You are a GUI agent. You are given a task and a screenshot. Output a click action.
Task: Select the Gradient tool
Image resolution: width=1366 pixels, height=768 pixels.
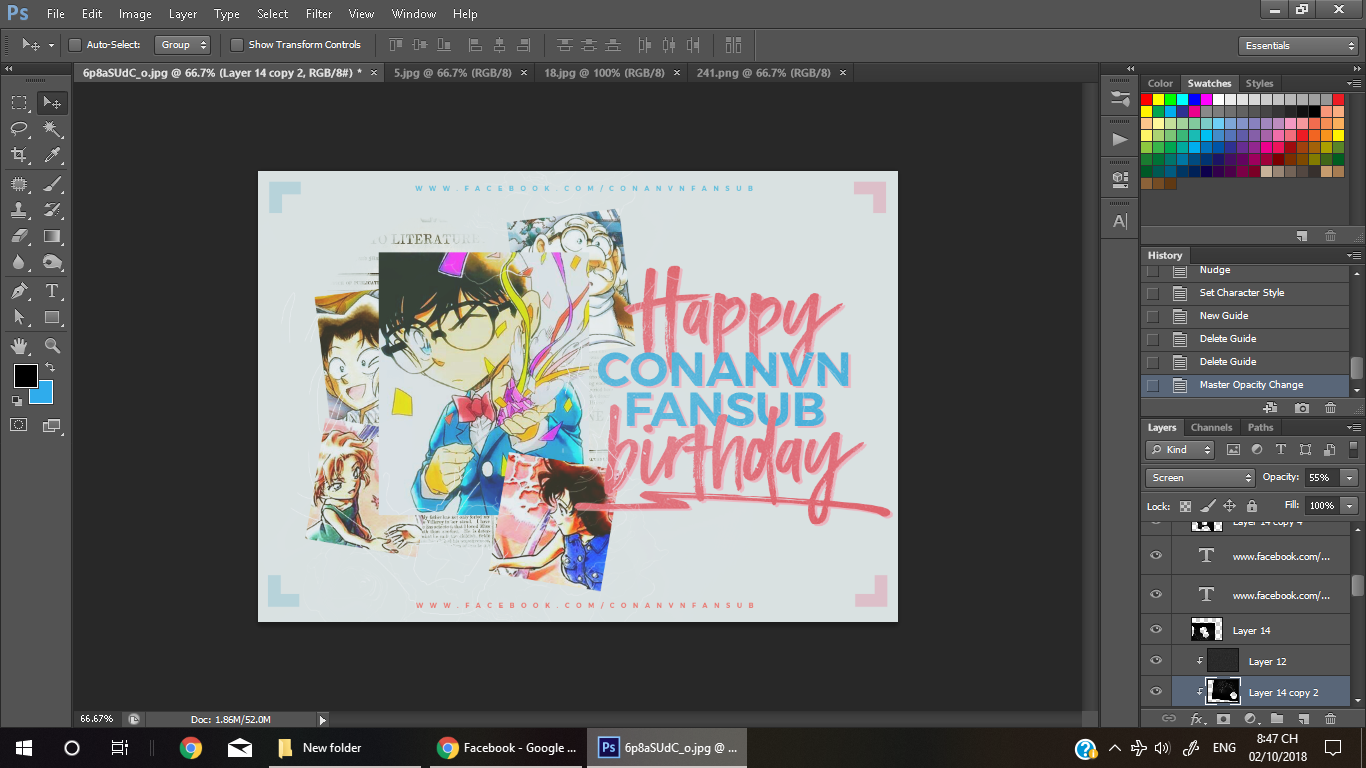click(52, 237)
